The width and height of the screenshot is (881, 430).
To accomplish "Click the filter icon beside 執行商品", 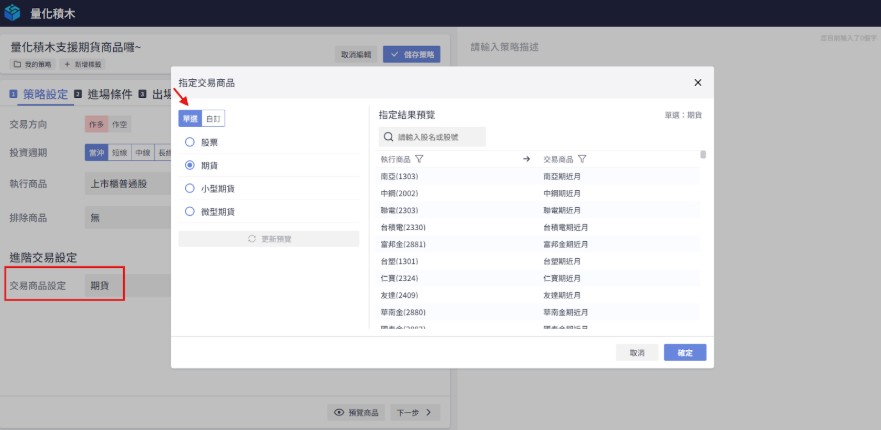I will pos(420,159).
